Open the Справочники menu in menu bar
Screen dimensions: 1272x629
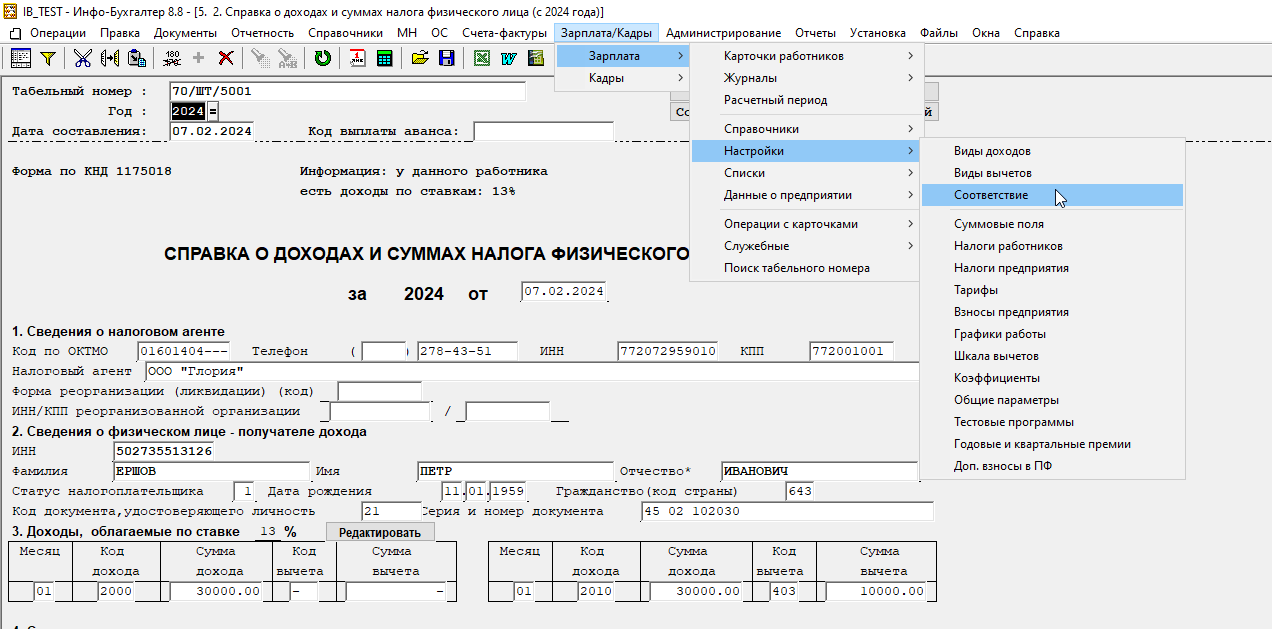point(345,33)
